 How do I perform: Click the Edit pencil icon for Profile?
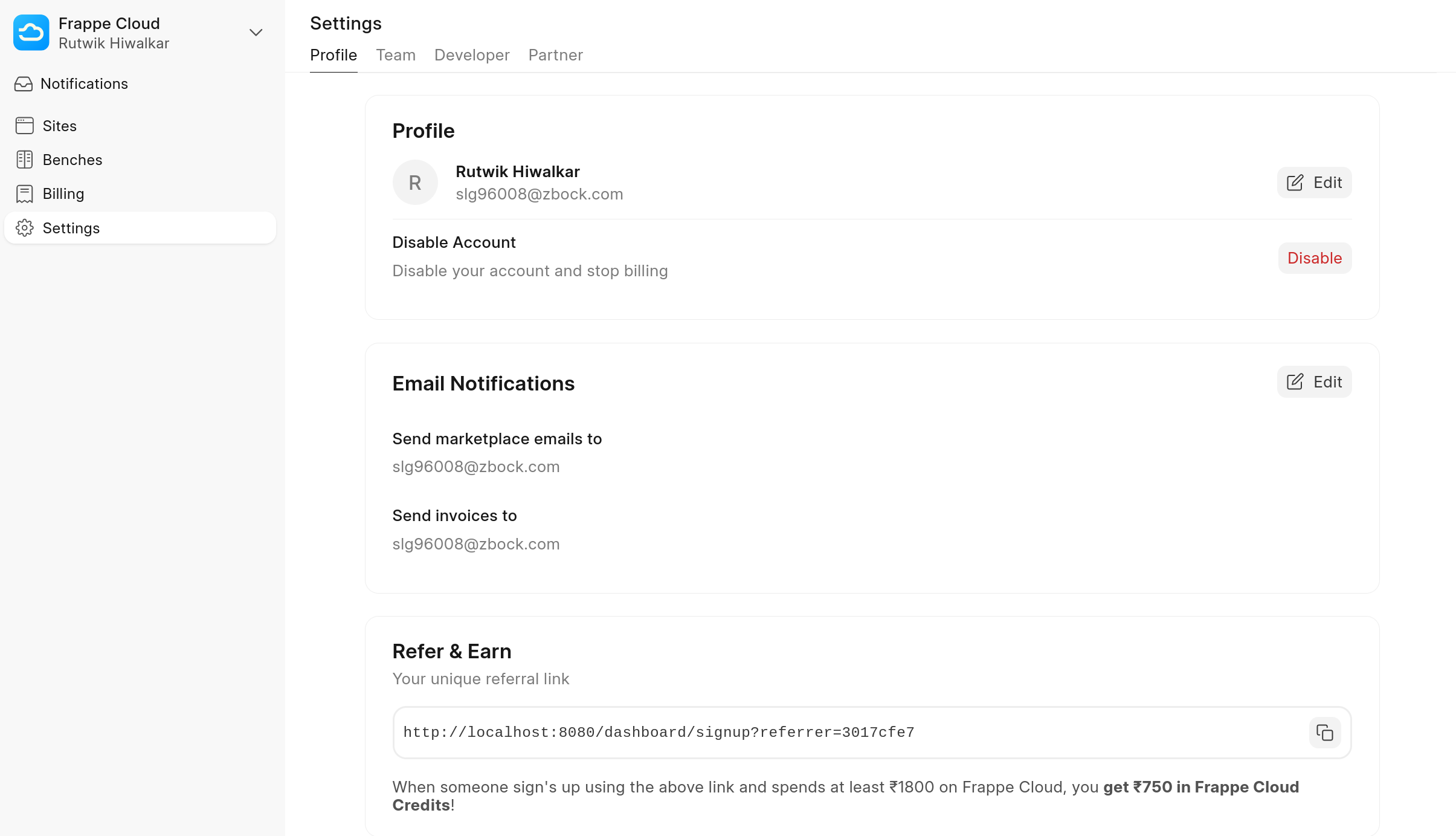click(1295, 182)
